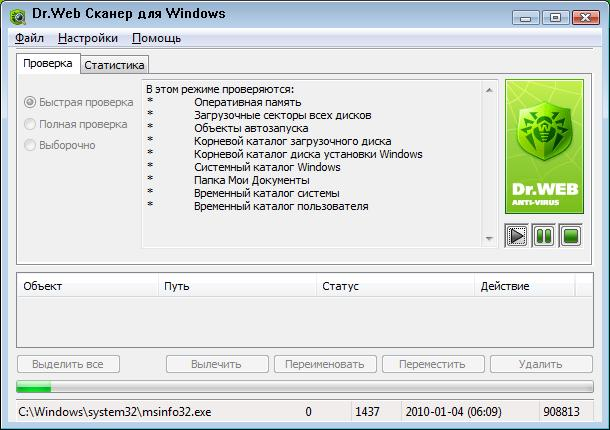Click scroll down arrow in description list
Image resolution: width=610 pixels, height=430 pixels.
tap(489, 239)
